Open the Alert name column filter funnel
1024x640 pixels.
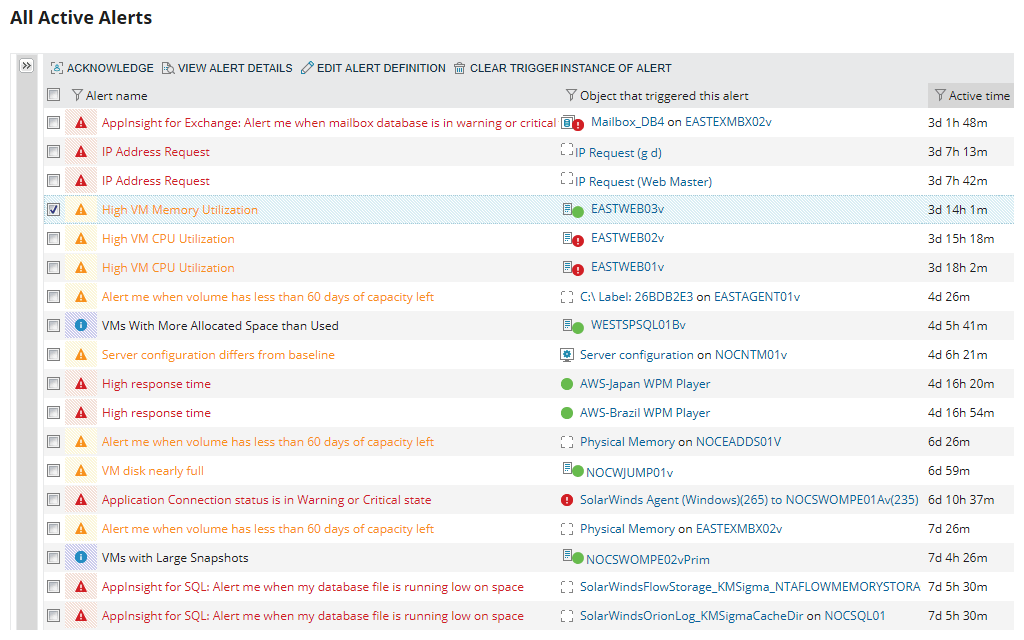[76, 95]
